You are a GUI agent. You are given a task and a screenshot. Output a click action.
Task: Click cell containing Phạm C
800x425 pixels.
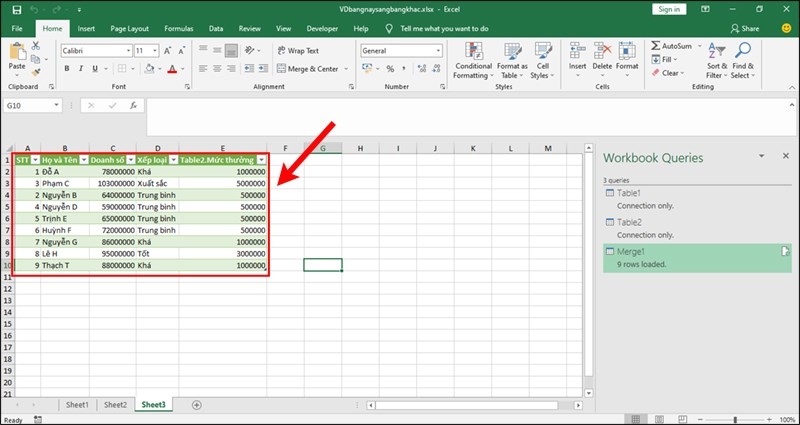coord(65,183)
